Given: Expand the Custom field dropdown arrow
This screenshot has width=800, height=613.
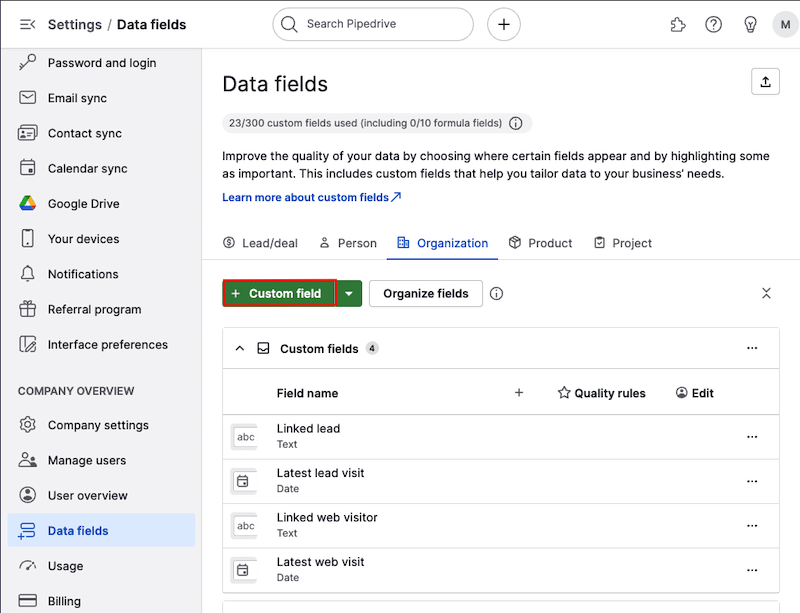Looking at the screenshot, I should (x=349, y=293).
